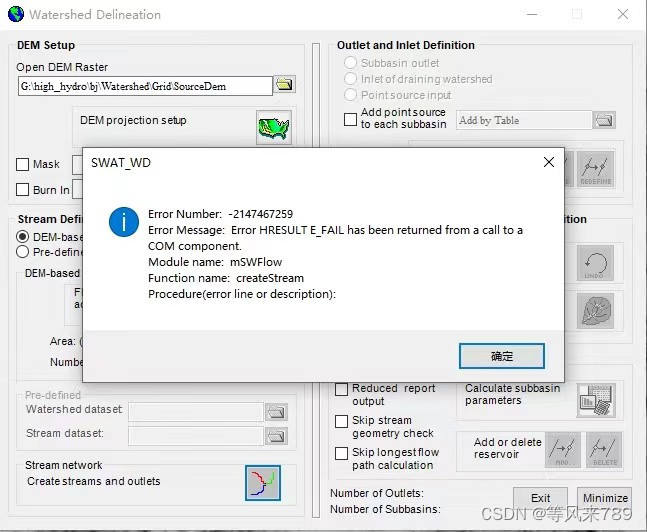Enable the Burn In checkbox
This screenshot has width=647, height=532.
[x=22, y=190]
